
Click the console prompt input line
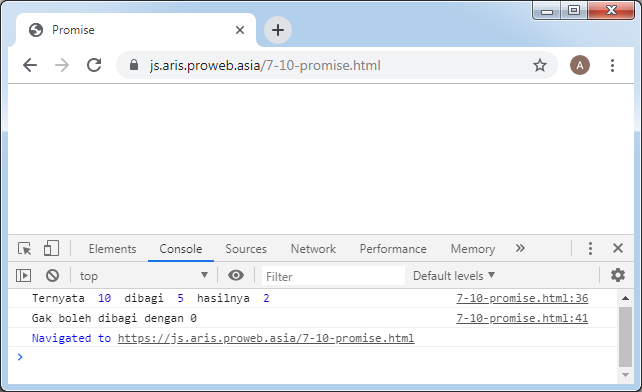coord(319,357)
